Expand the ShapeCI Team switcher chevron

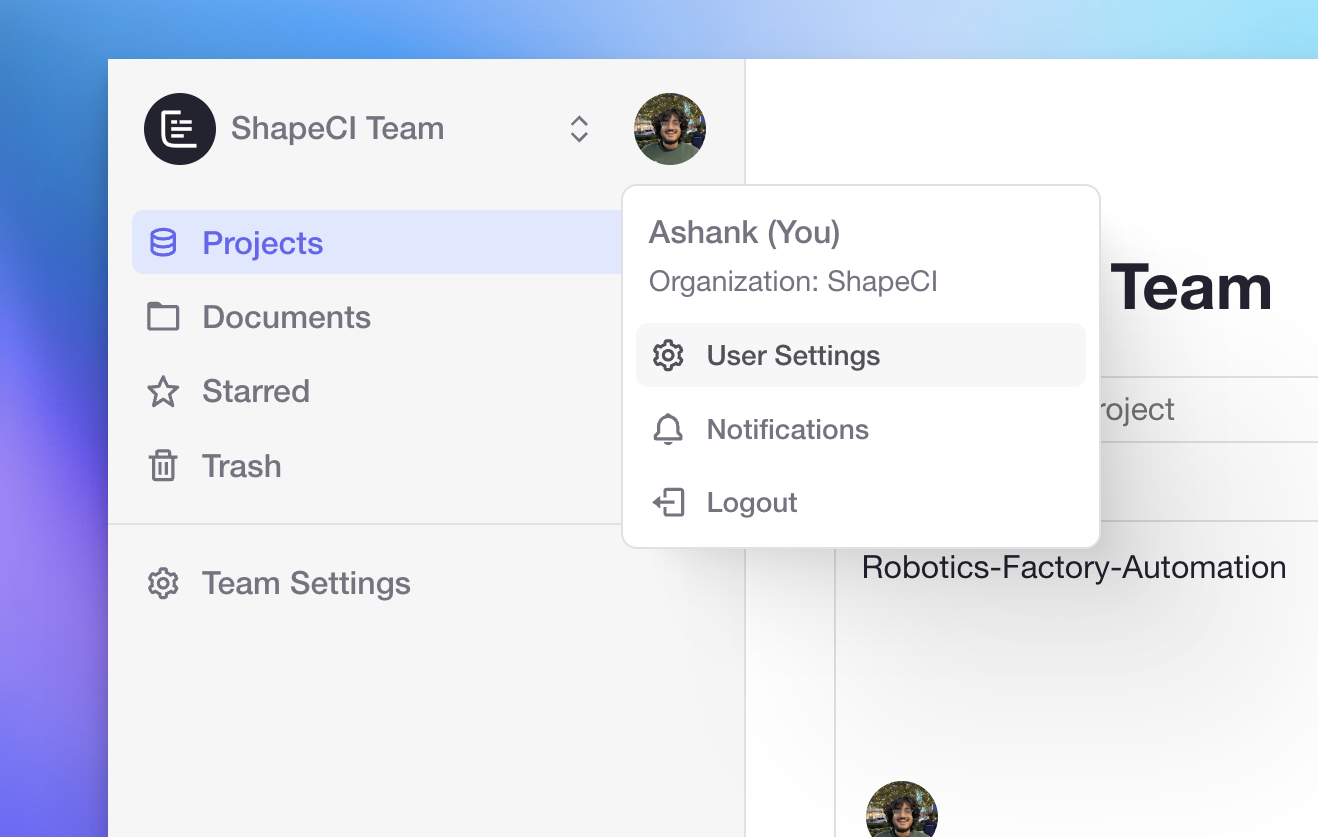point(579,129)
